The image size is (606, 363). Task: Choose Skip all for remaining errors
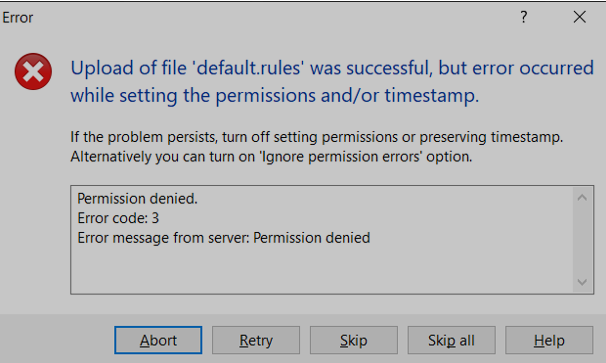(x=451, y=340)
